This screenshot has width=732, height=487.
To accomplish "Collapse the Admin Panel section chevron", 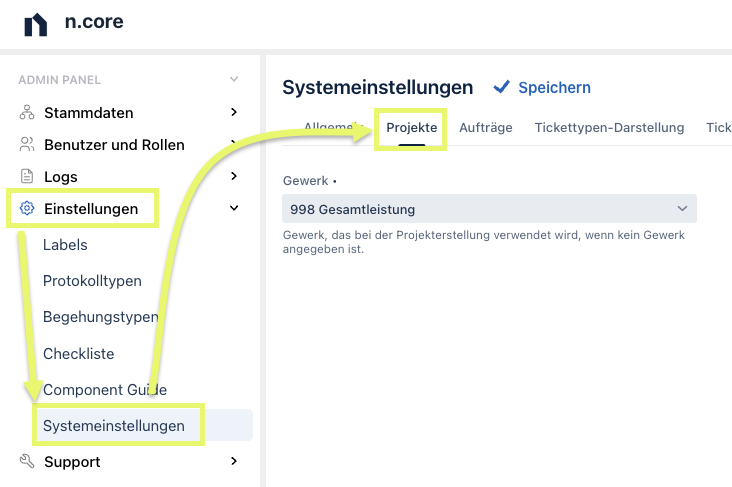I will pos(234,79).
